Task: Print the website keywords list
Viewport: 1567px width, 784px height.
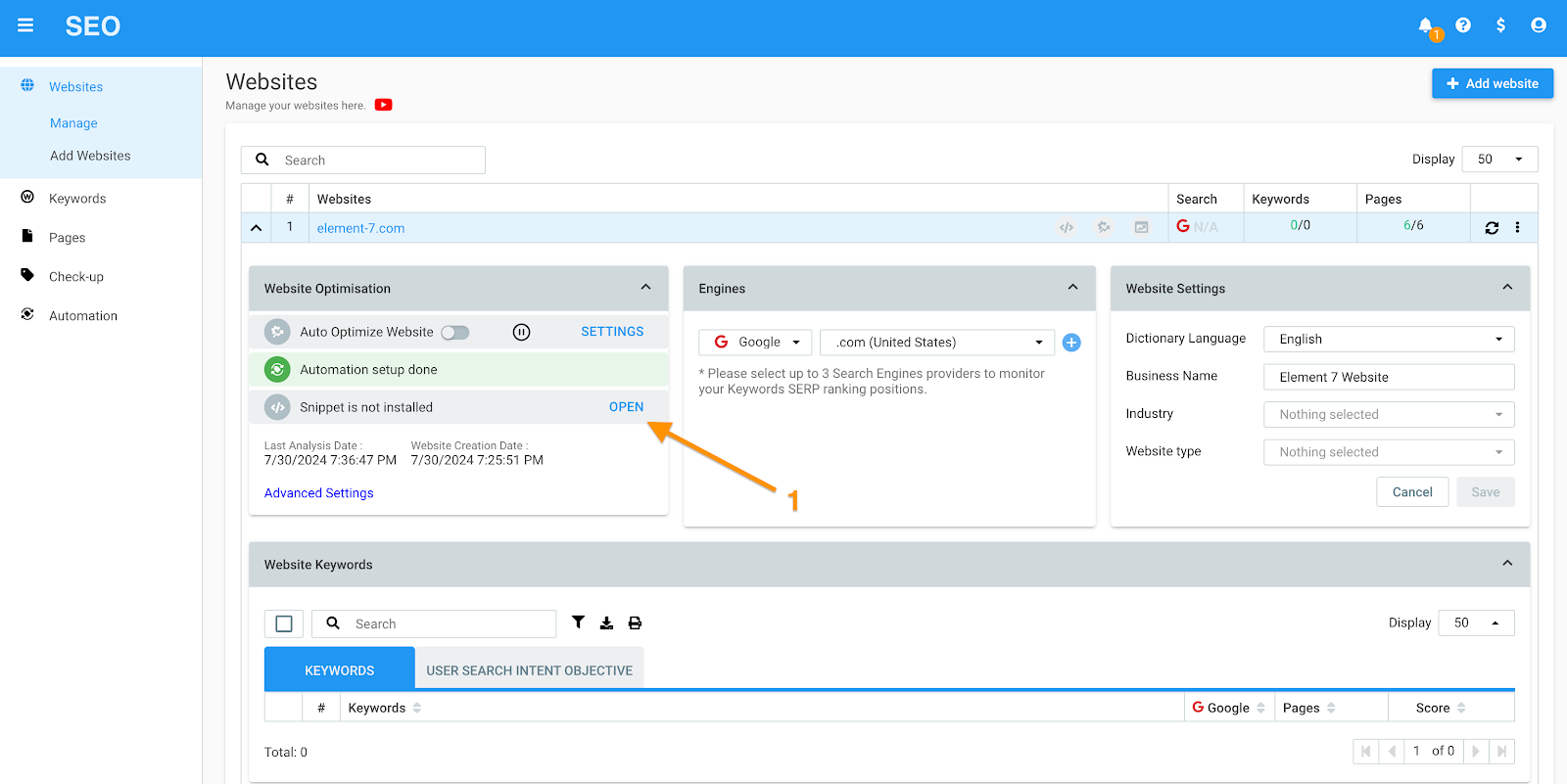Action: point(635,623)
